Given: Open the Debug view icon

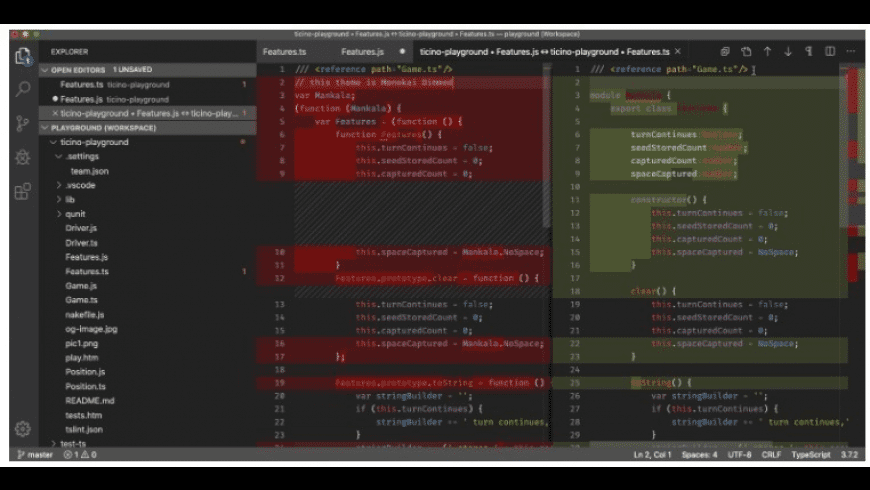Looking at the screenshot, I should point(22,157).
